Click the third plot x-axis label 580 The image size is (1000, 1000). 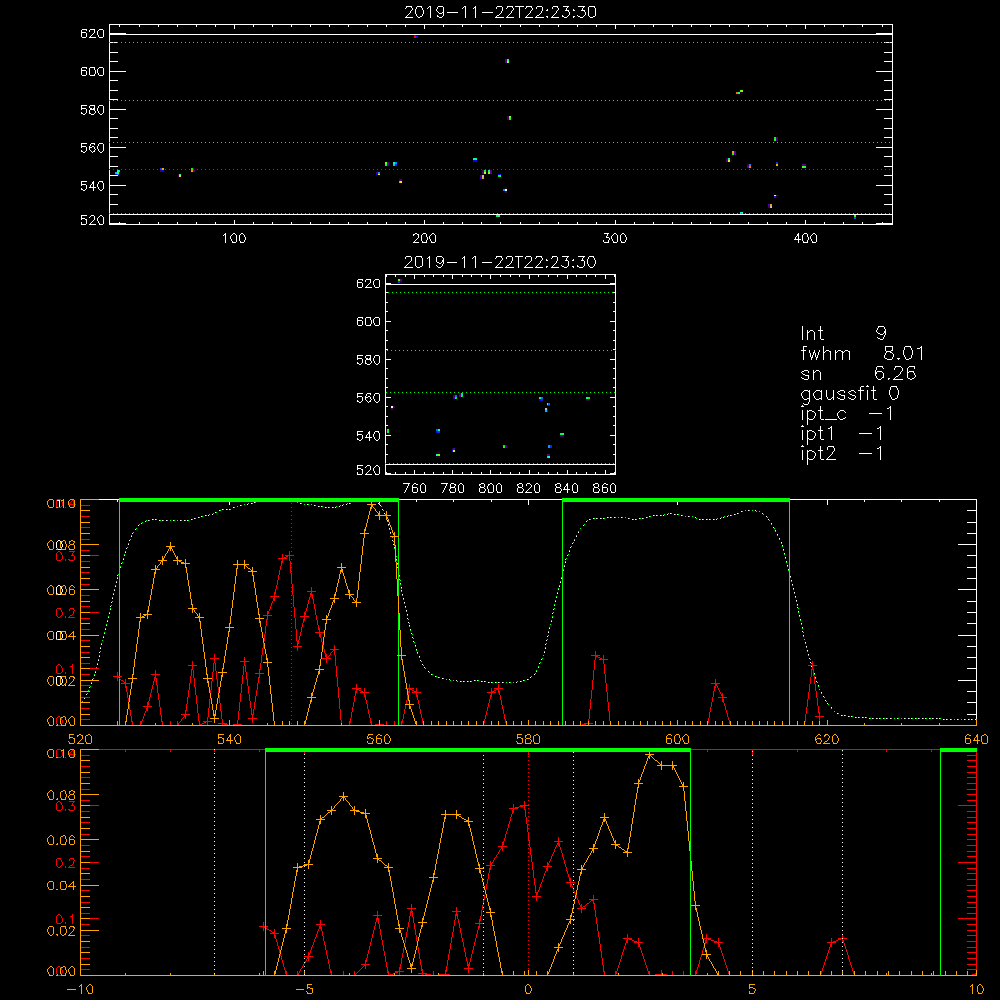528,739
